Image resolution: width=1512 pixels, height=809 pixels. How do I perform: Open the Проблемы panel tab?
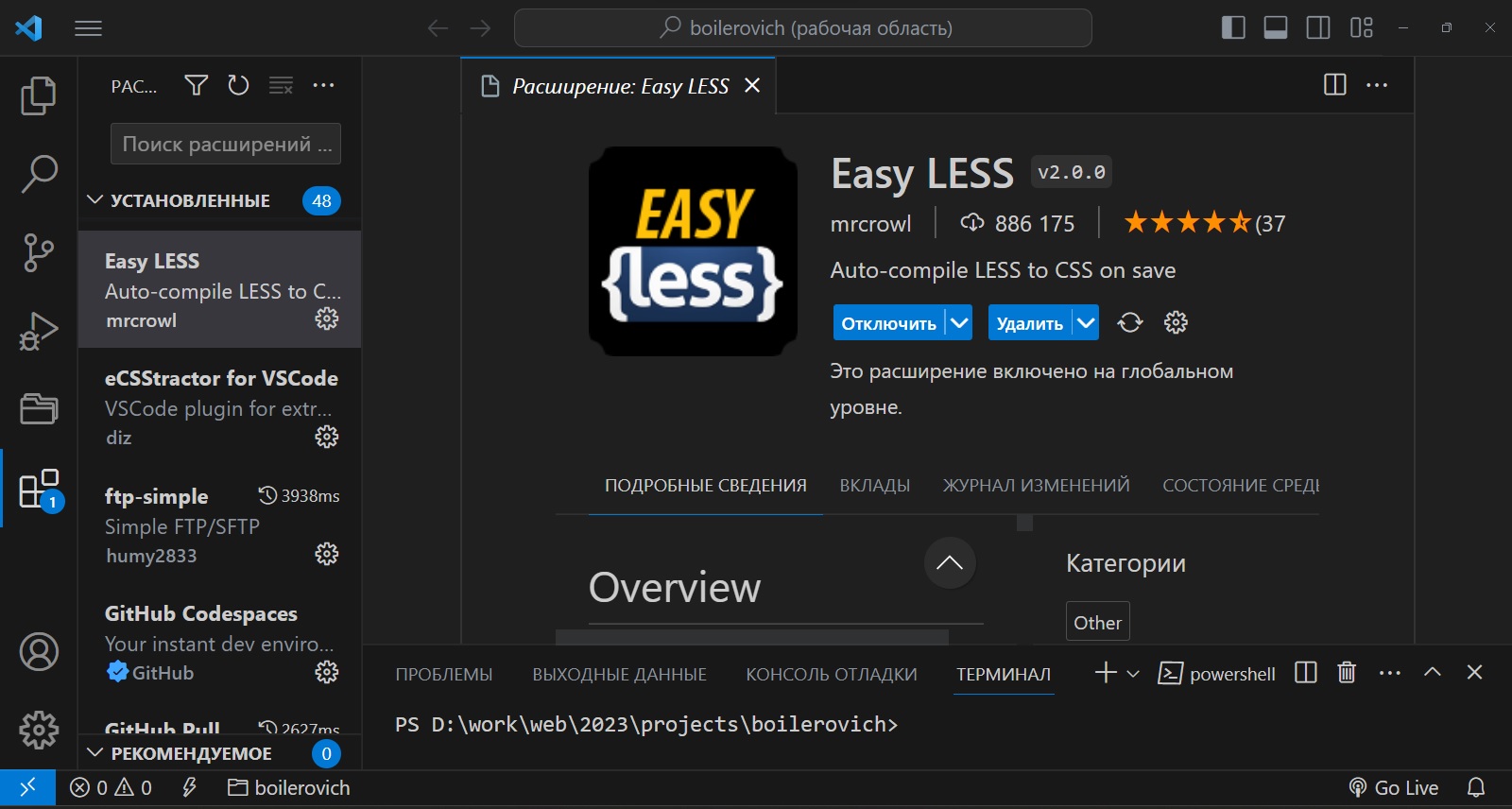click(444, 675)
